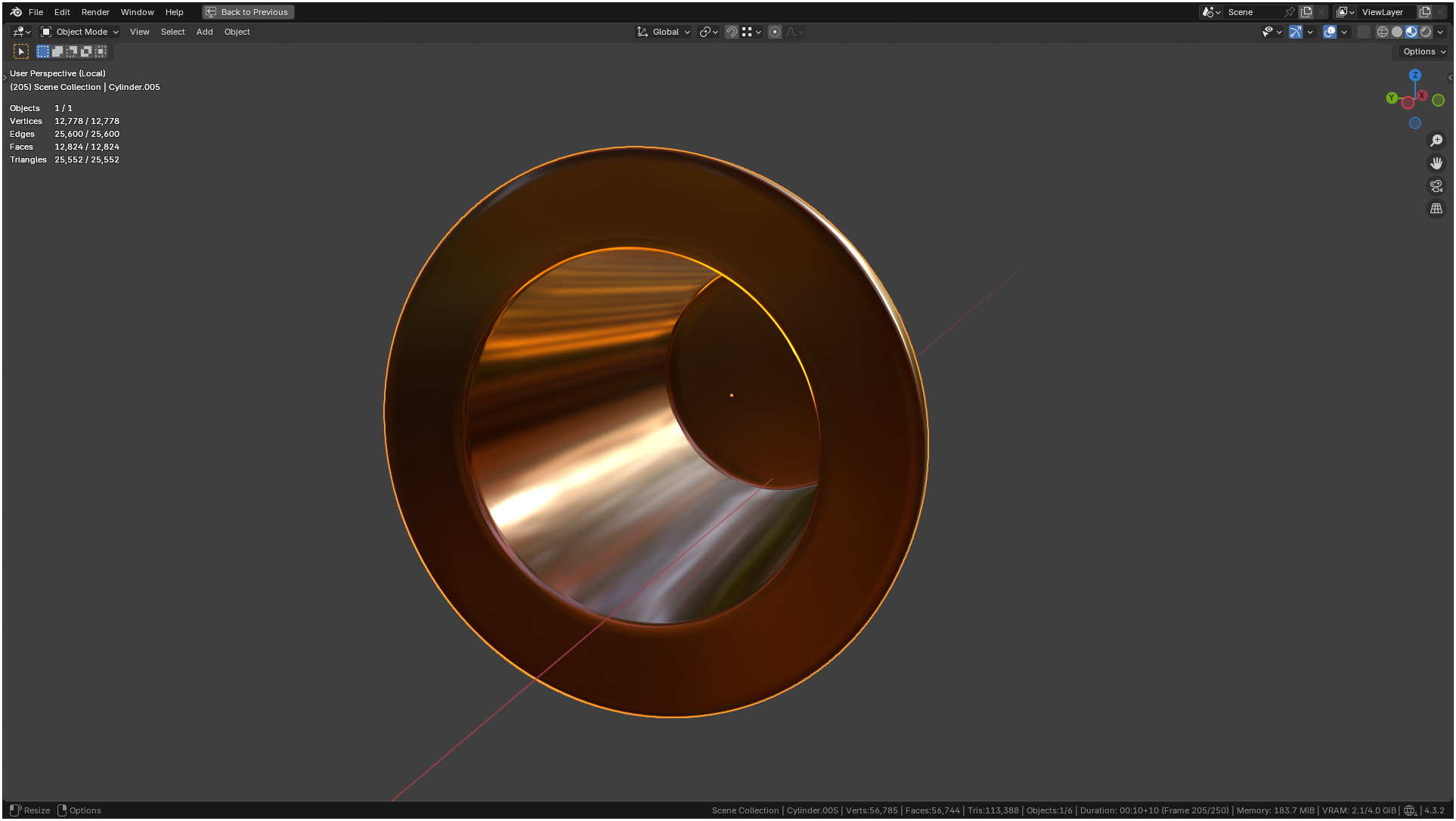
Task: Switch perspective/orthographic with grid icon
Action: click(1436, 209)
